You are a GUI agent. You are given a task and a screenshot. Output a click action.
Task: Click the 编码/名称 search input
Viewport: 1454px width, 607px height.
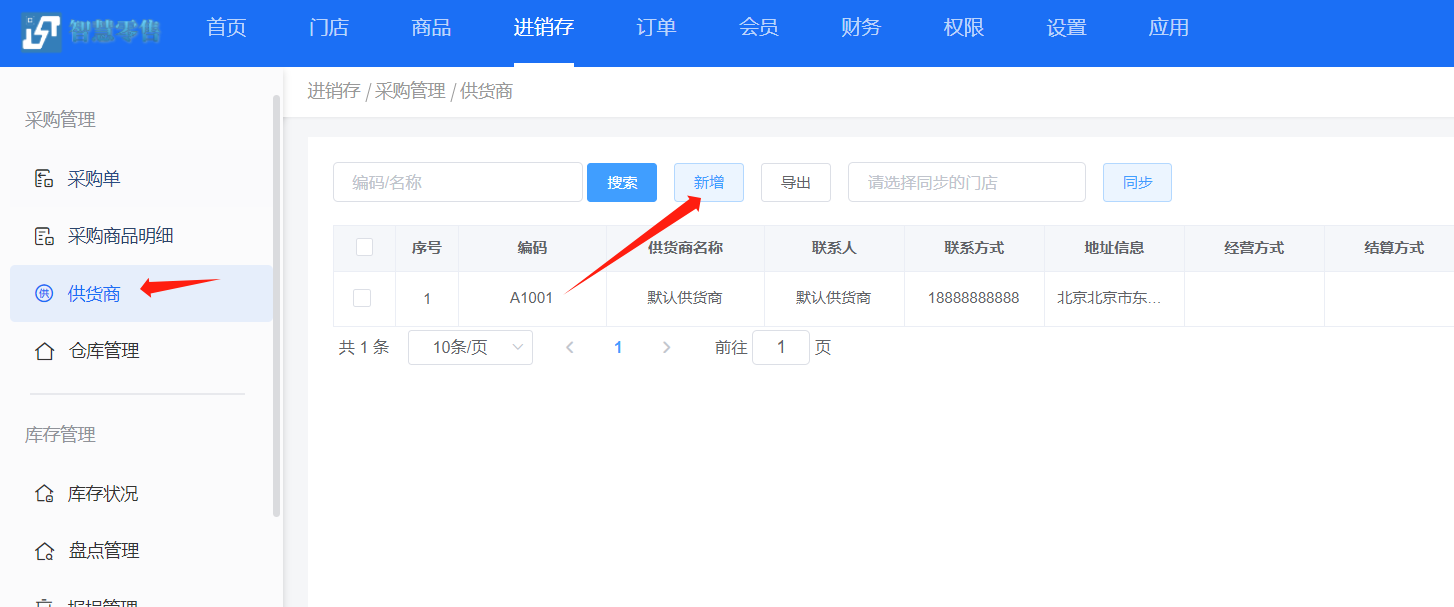458,182
